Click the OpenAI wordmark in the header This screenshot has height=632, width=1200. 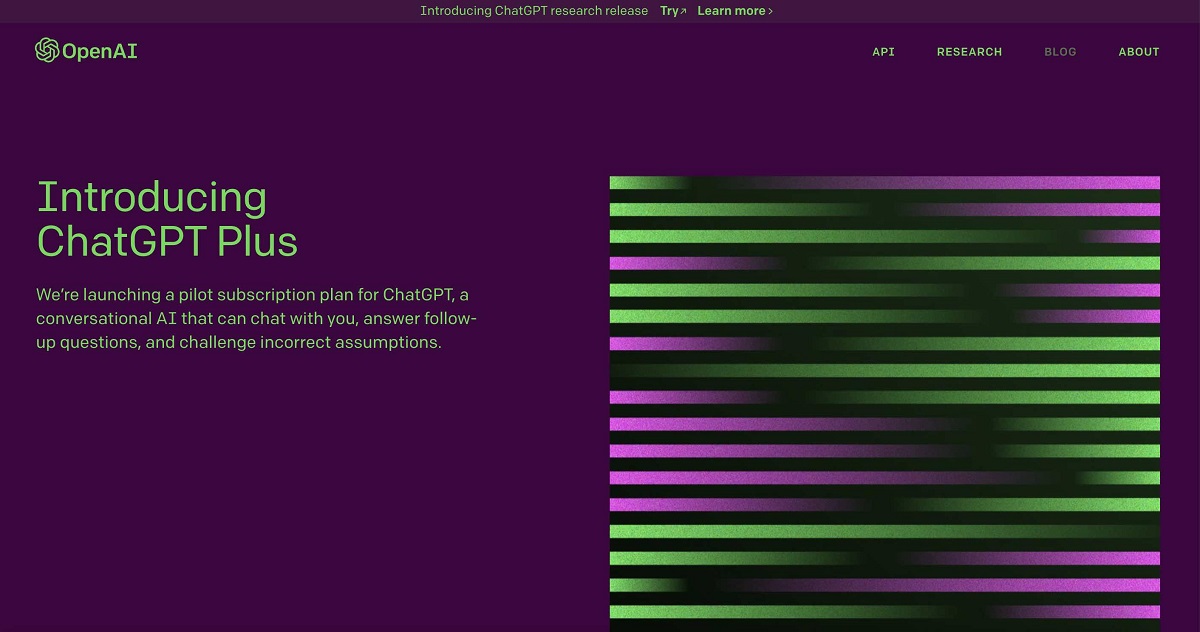click(x=99, y=51)
